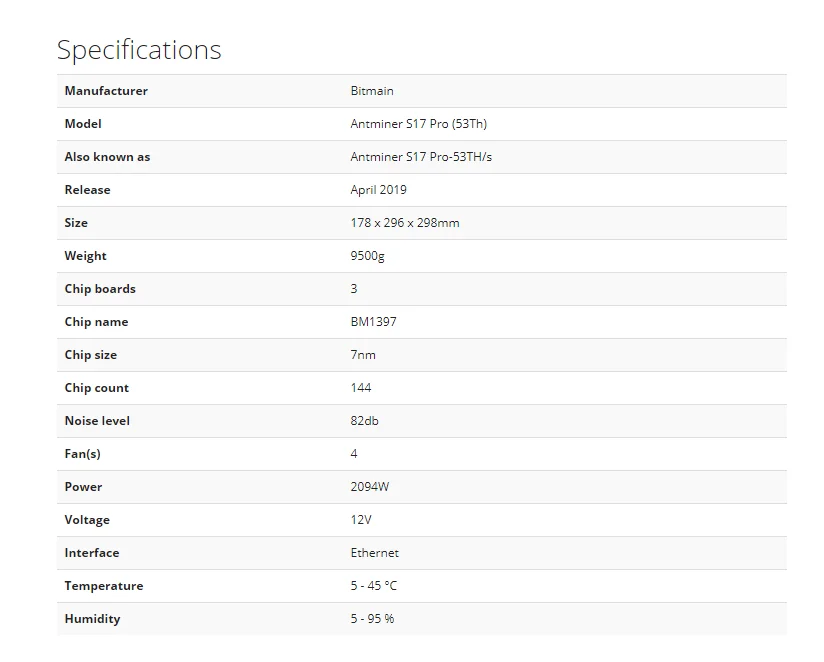The image size is (824, 662).
Task: Click the Chip boards row label
Action: click(100, 289)
